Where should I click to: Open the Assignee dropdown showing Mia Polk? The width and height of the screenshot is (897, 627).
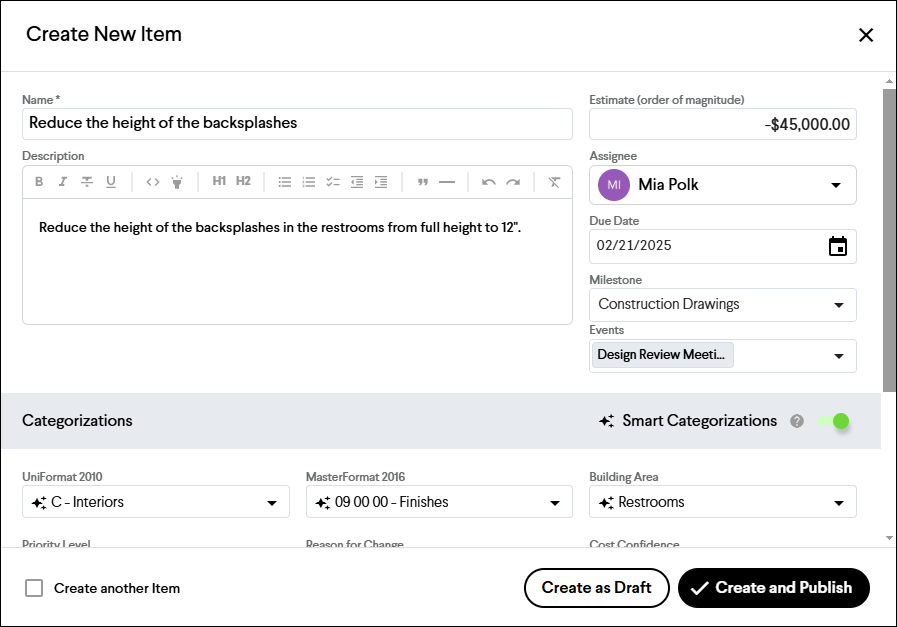coord(723,185)
